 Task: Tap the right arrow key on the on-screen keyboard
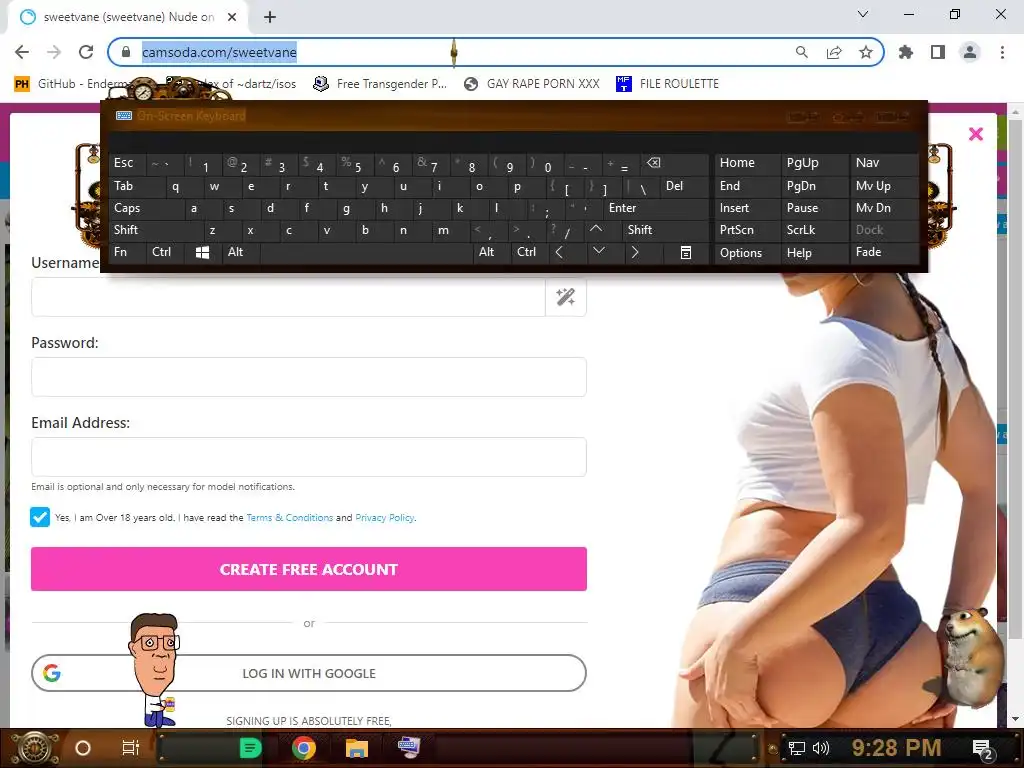(635, 252)
